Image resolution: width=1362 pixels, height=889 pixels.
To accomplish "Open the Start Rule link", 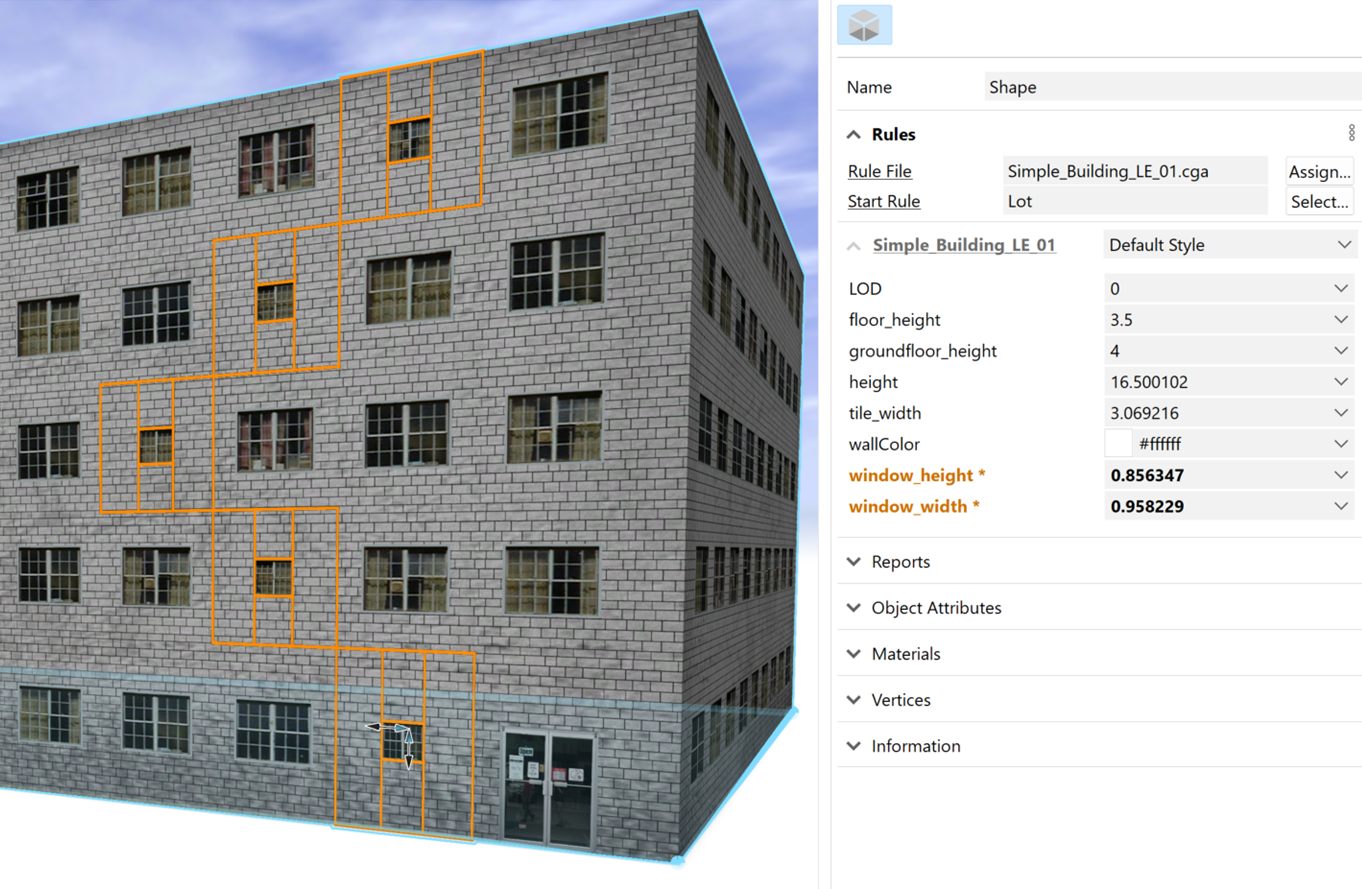I will pos(884,202).
